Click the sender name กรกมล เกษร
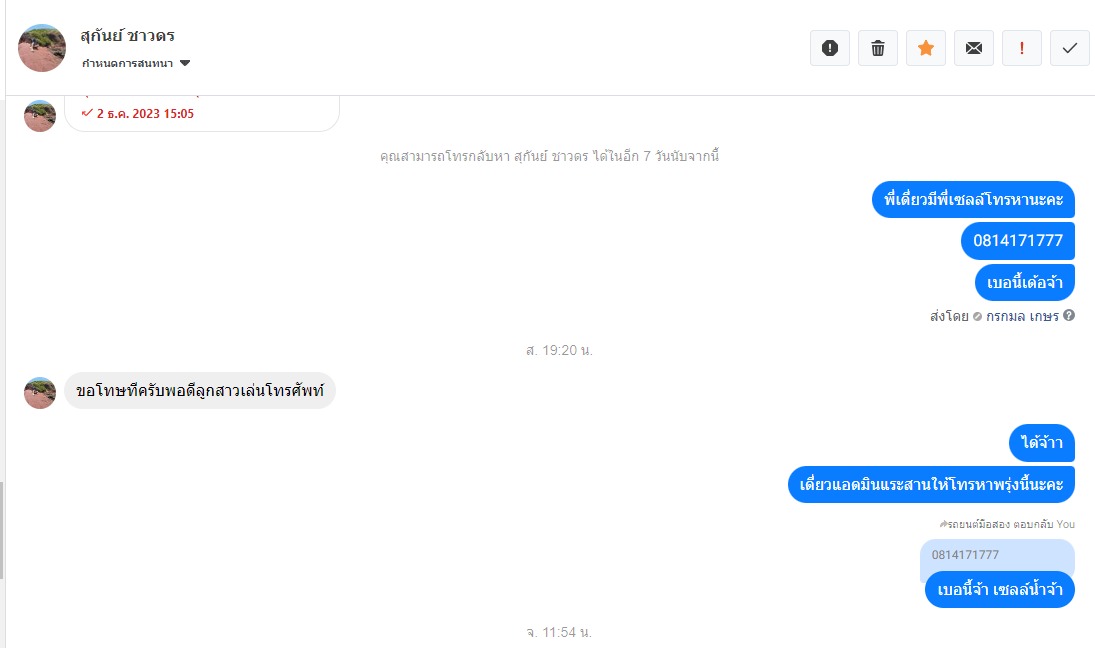 (1022, 316)
